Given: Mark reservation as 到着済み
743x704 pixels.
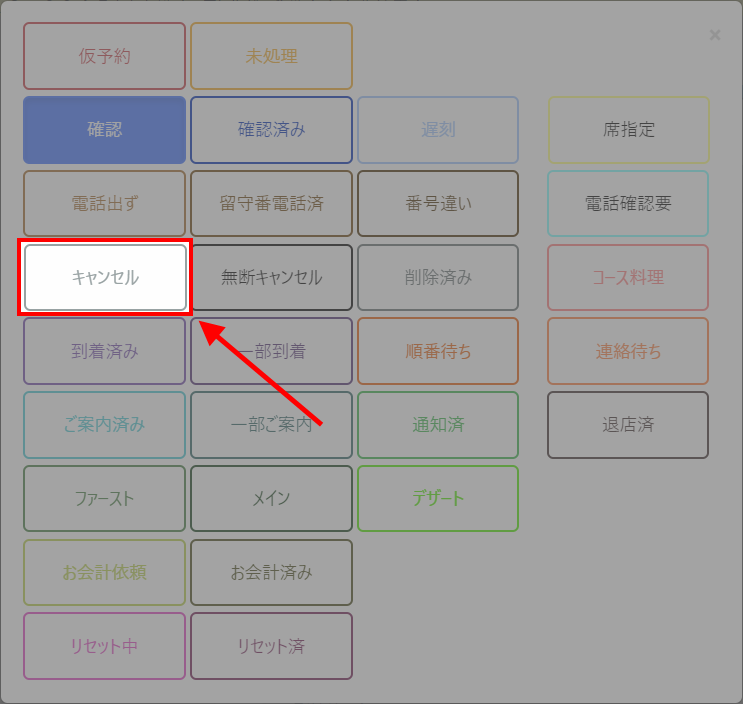Looking at the screenshot, I should point(105,351).
